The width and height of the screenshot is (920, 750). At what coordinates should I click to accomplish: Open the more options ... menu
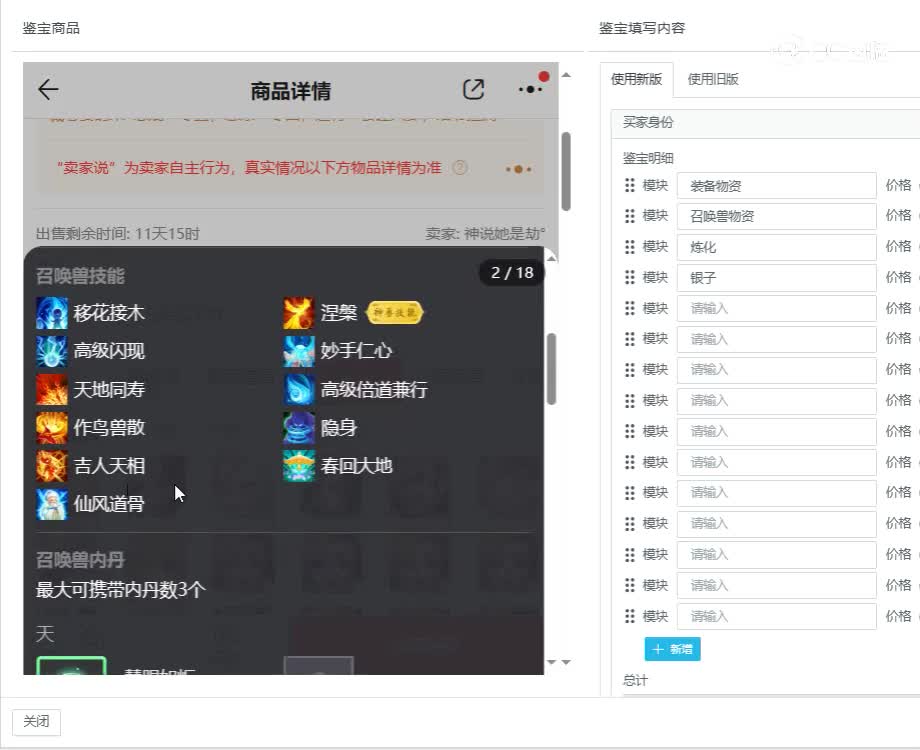click(527, 89)
